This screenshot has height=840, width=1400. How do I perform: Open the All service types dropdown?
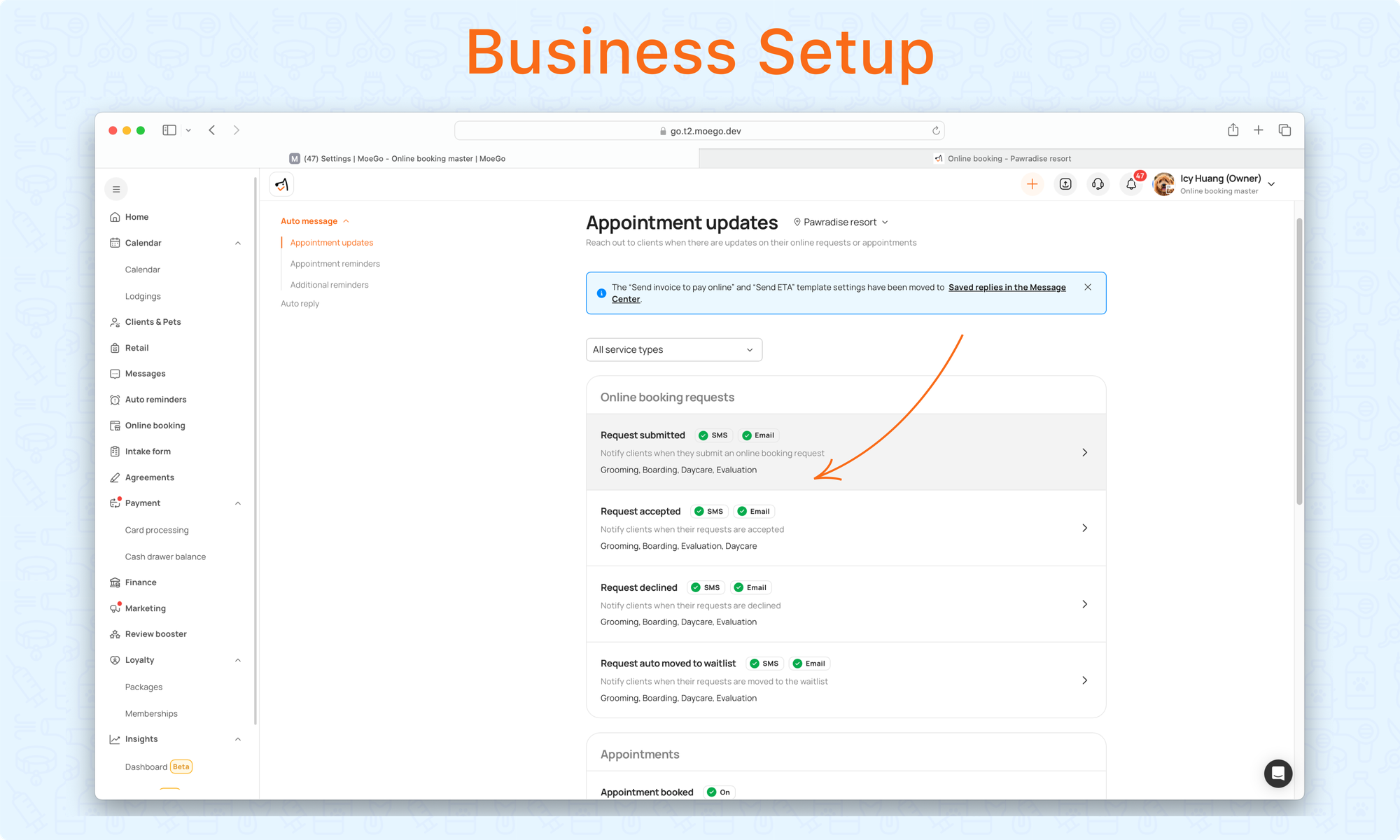tap(673, 349)
